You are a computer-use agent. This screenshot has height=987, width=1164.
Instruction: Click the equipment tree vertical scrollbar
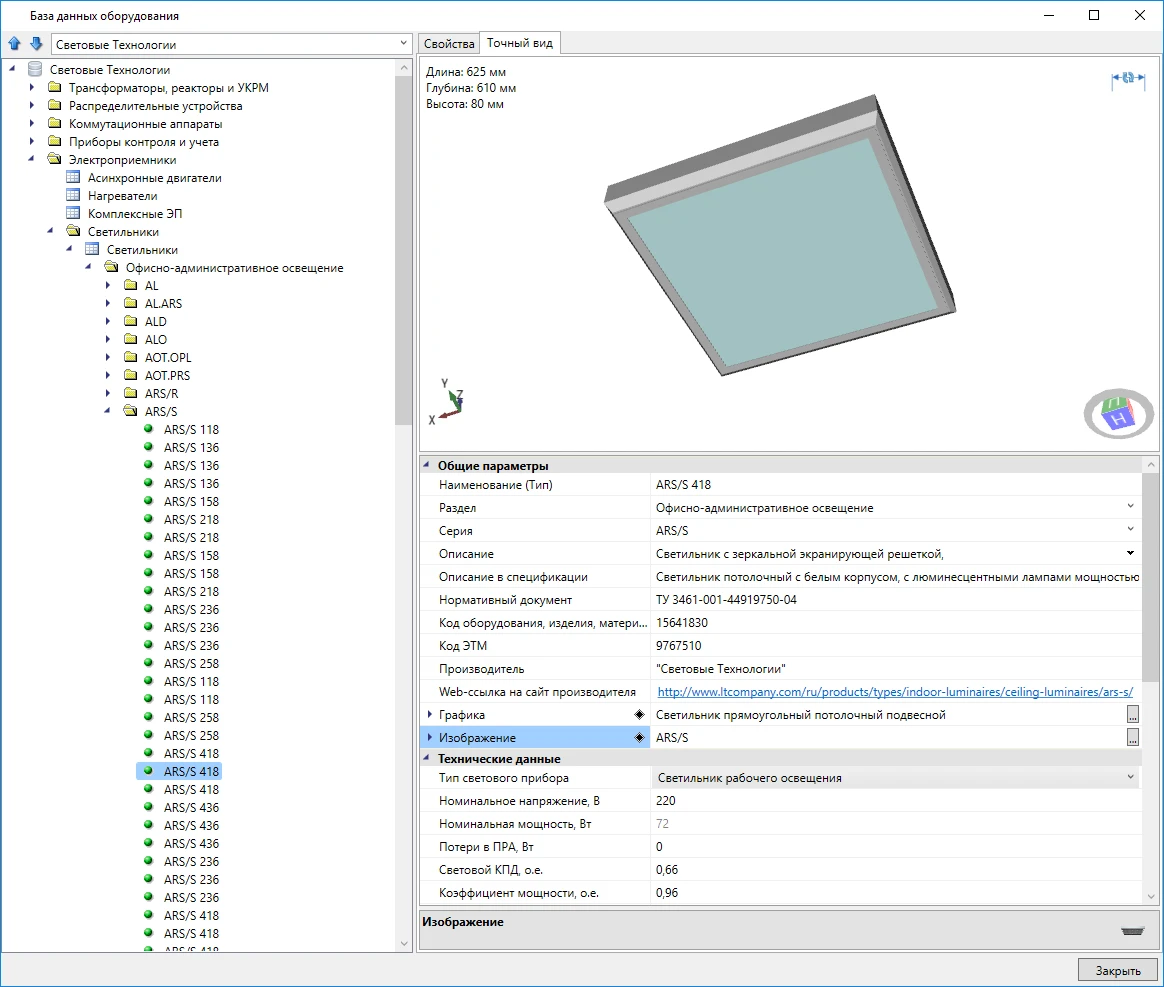point(404,250)
